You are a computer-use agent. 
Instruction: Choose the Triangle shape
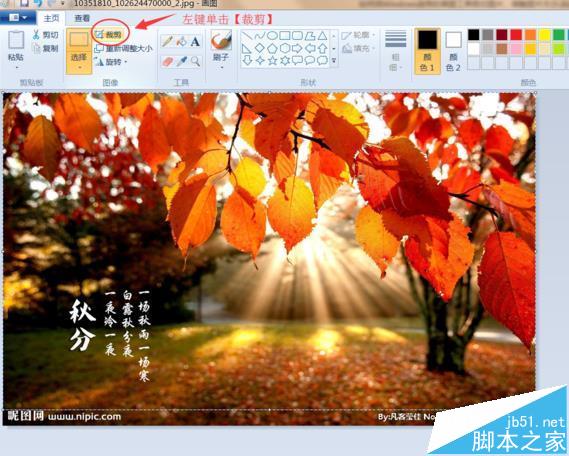click(x=322, y=36)
